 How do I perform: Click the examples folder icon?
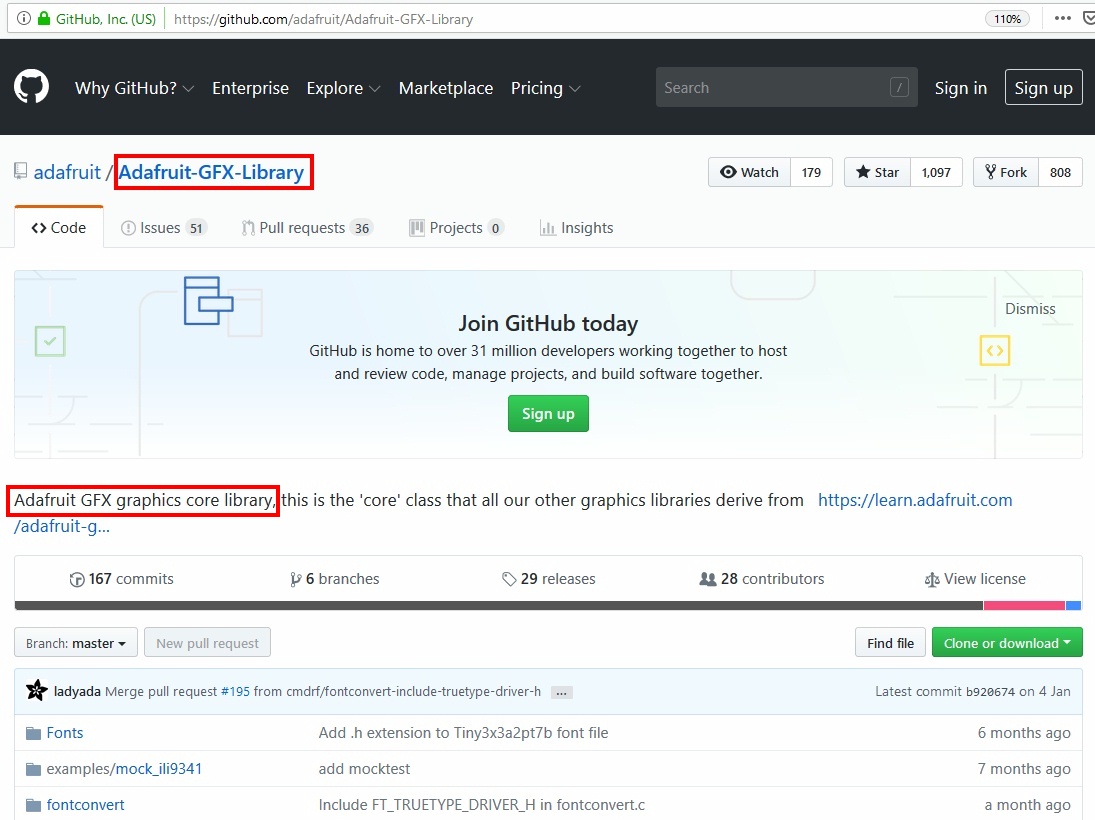coord(34,769)
